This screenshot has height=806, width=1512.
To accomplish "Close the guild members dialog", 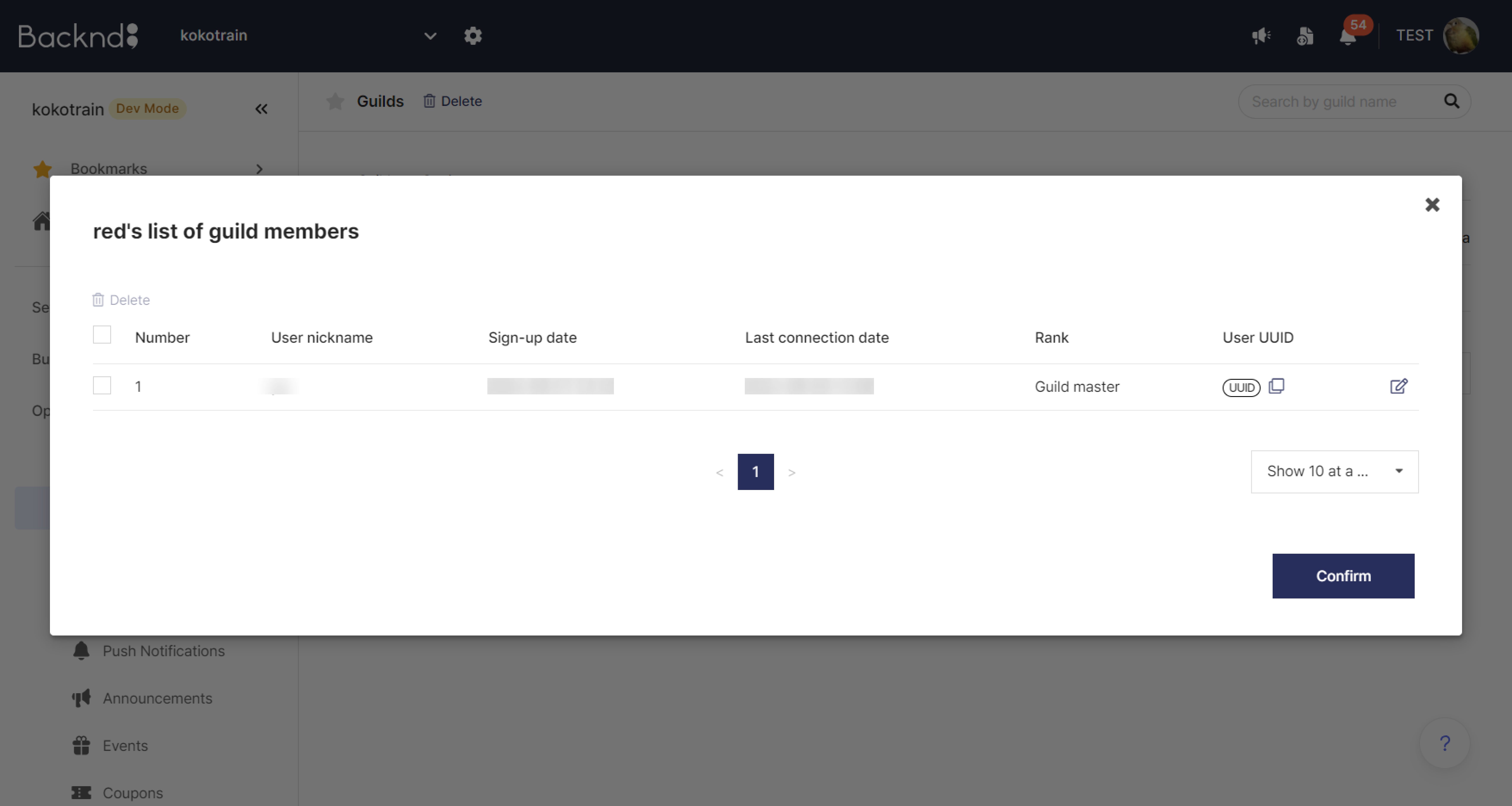I will [1432, 205].
